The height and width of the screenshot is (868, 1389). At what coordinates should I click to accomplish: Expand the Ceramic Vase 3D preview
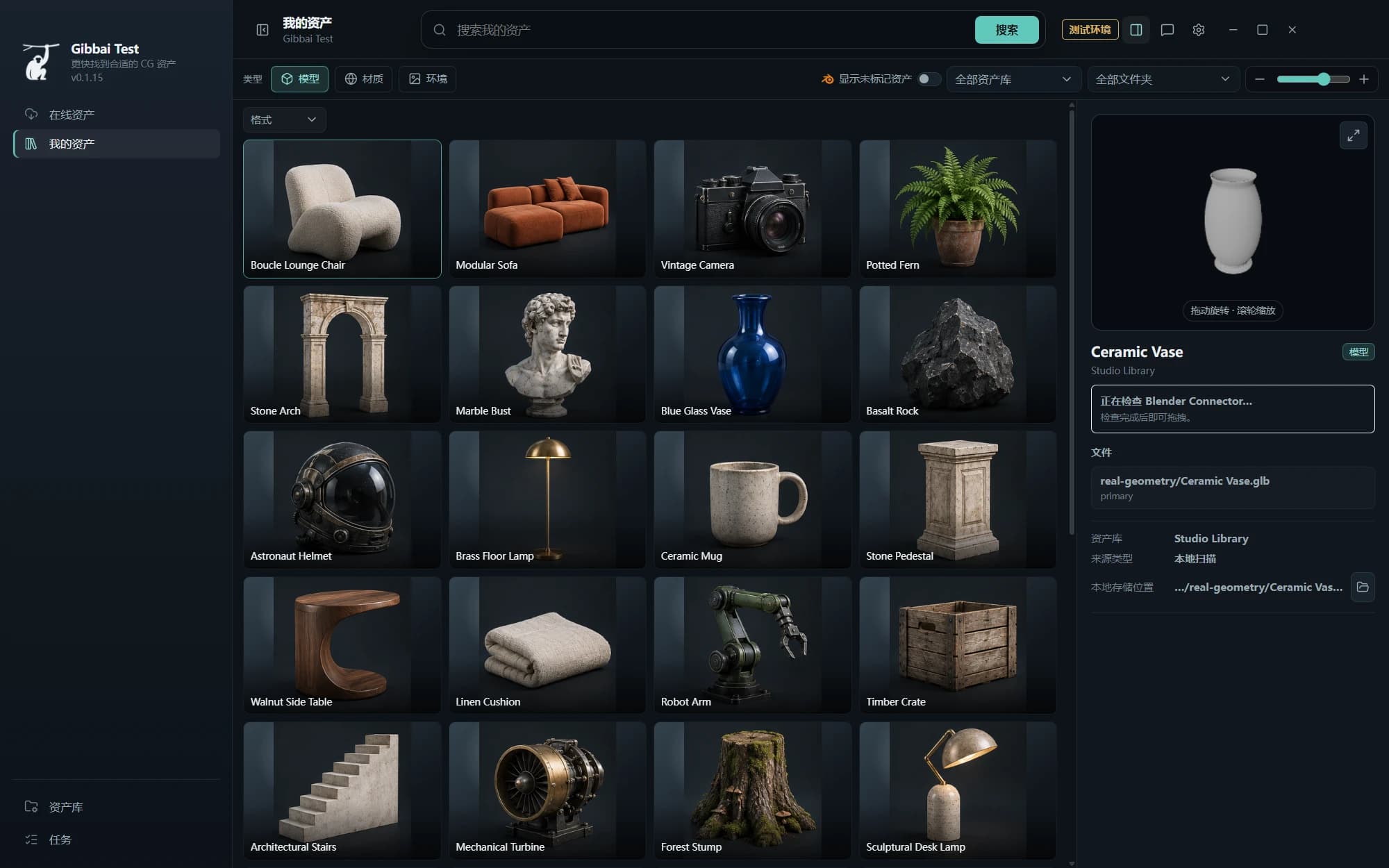(x=1353, y=135)
